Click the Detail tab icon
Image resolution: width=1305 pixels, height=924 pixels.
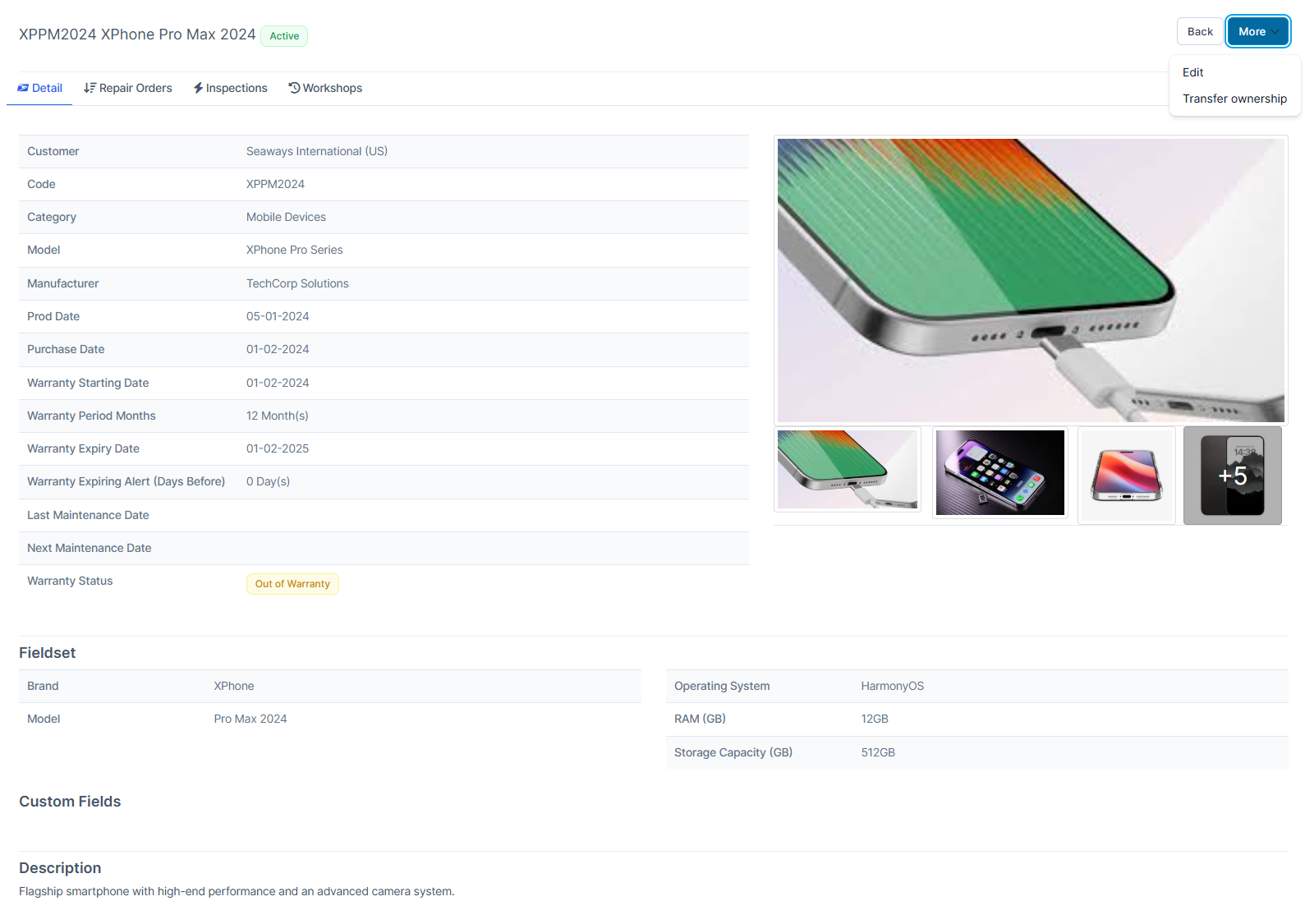click(x=23, y=88)
